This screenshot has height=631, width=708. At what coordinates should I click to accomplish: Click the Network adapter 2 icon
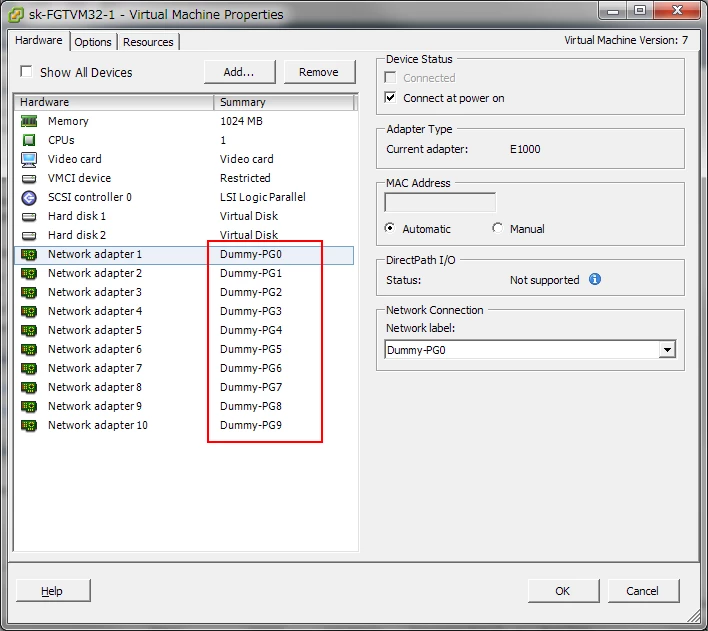[x=29, y=273]
